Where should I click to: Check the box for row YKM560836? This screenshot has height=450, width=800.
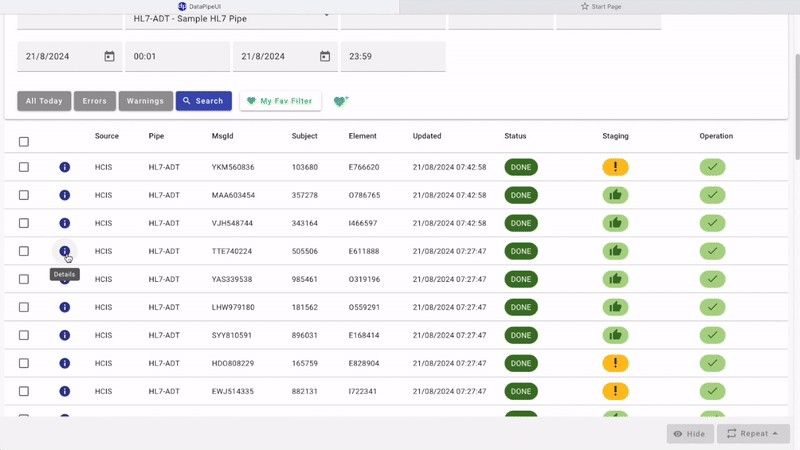click(x=24, y=167)
